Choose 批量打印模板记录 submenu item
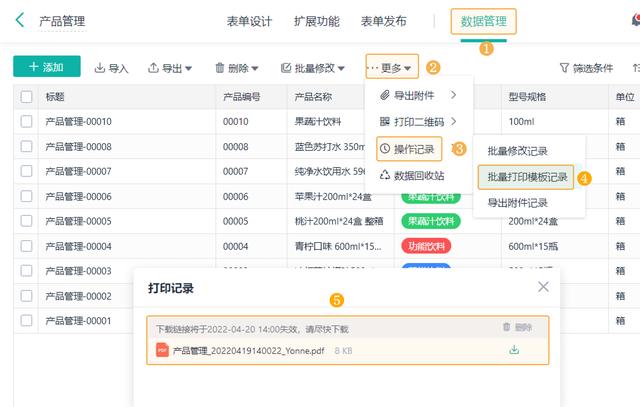Screen dimensions: 640x407 click(x=526, y=177)
